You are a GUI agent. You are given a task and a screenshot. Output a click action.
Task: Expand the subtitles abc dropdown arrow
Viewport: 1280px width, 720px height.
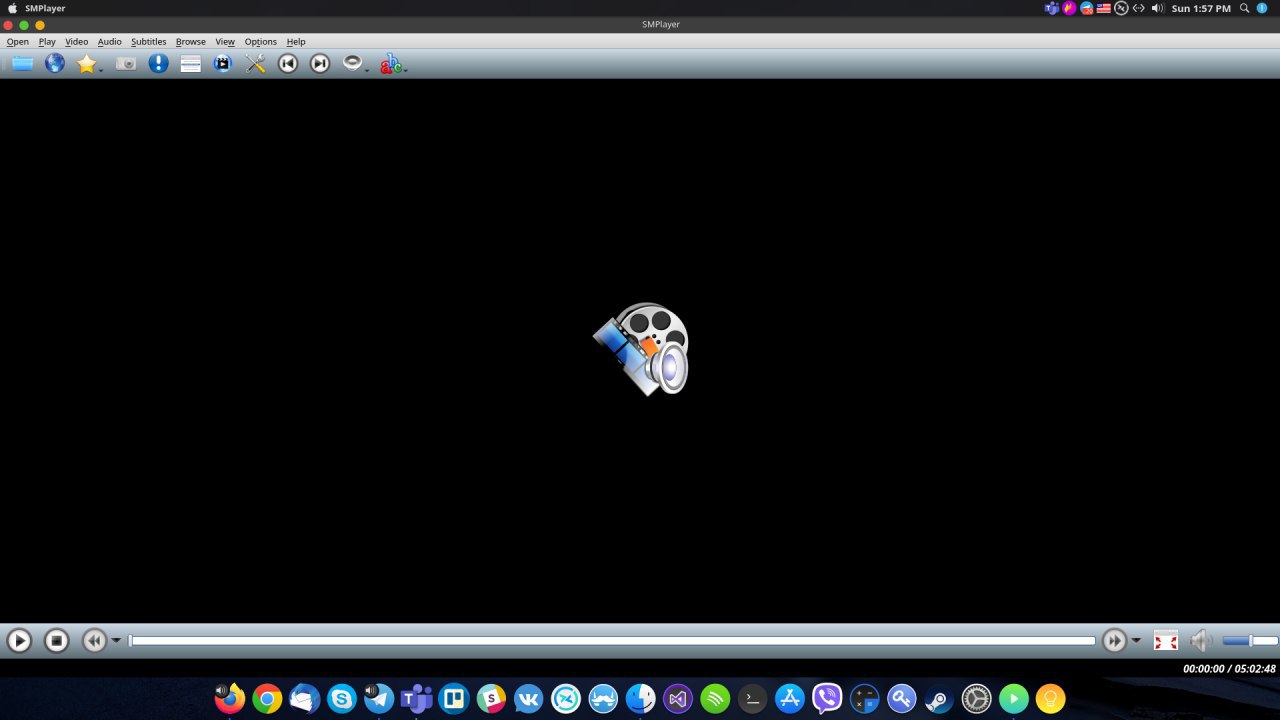pyautogui.click(x=405, y=70)
